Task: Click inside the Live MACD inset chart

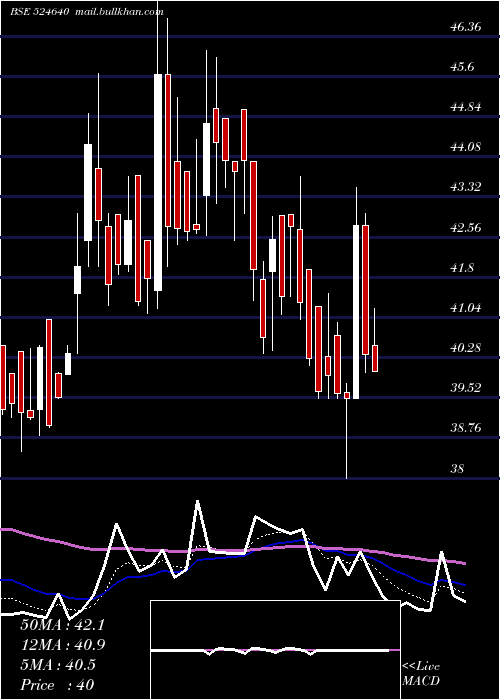Action: tap(275, 650)
